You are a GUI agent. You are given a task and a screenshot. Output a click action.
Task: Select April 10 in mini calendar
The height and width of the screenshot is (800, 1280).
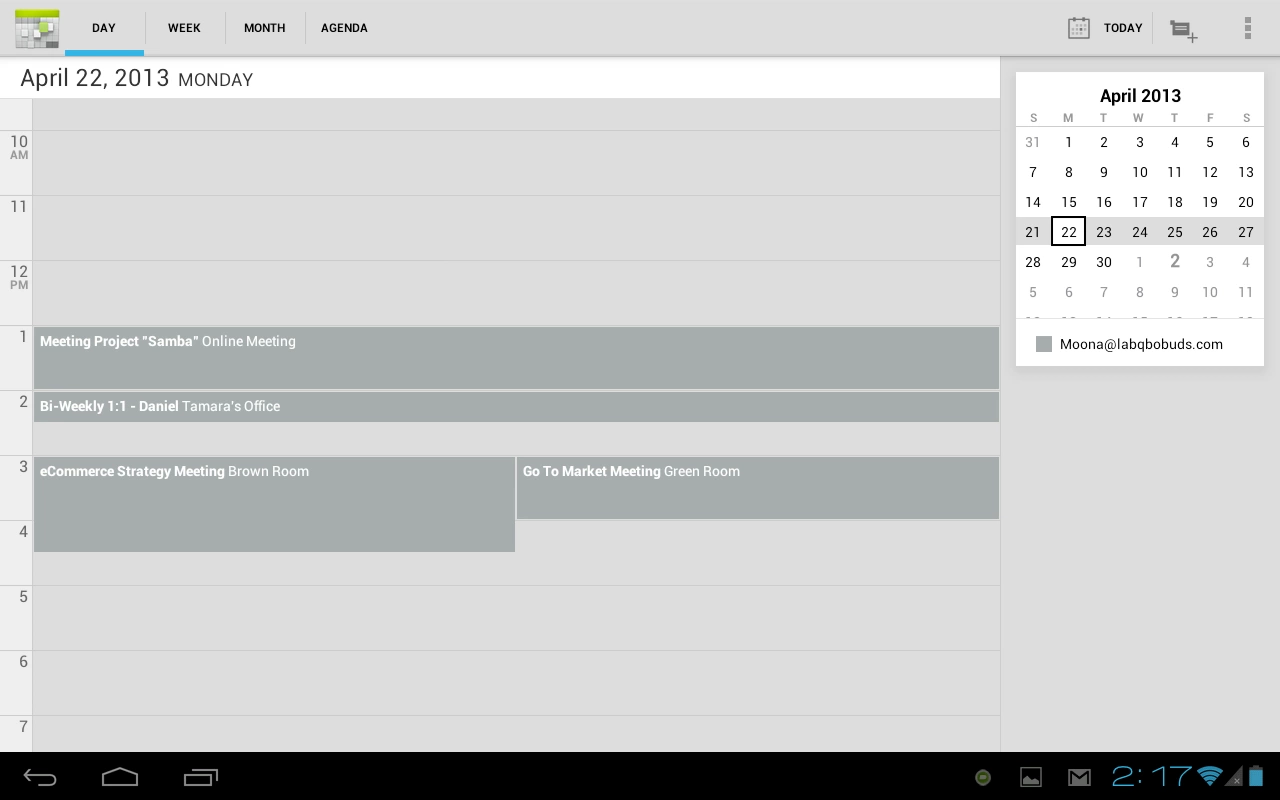point(1139,172)
